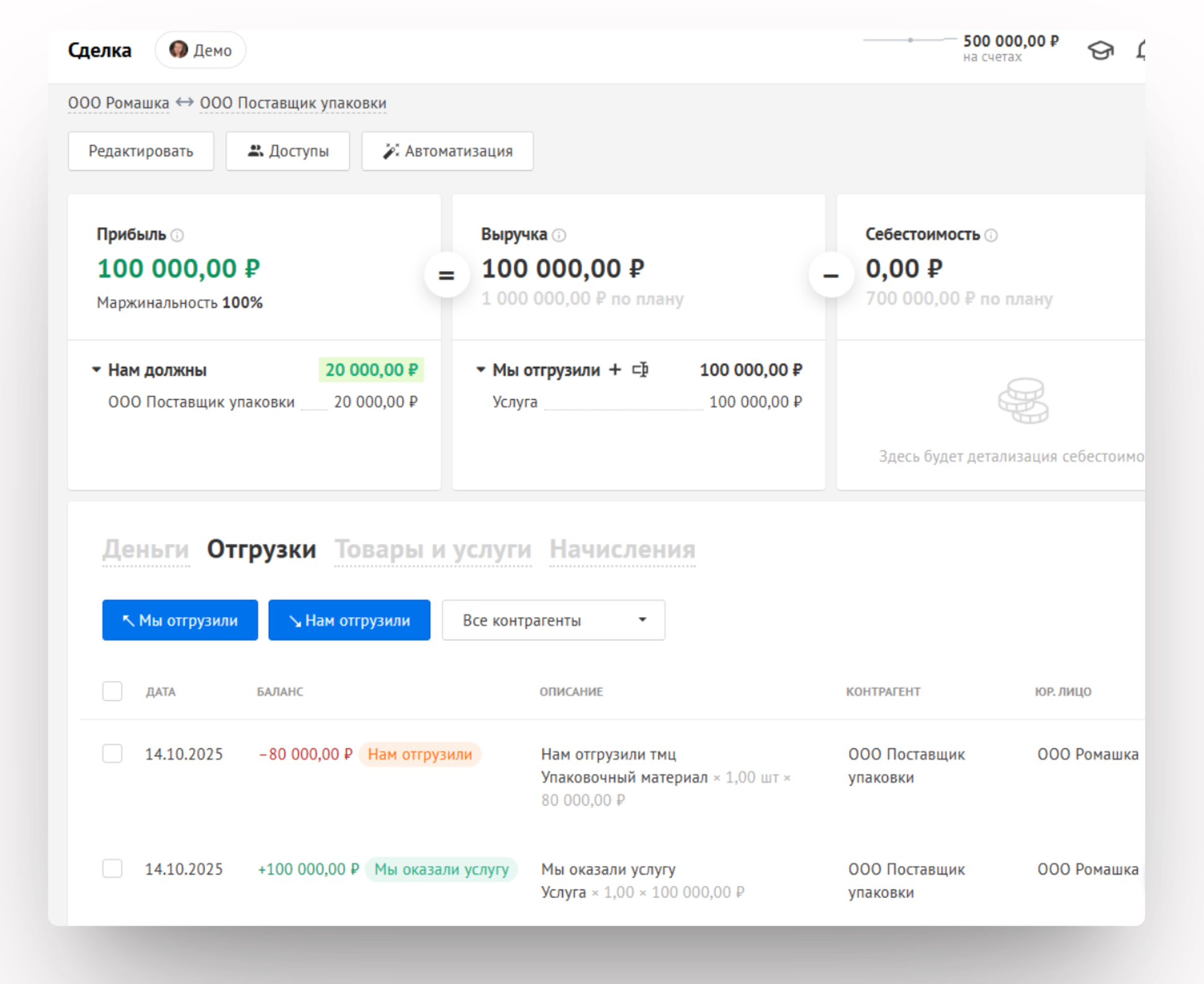The width and height of the screenshot is (1204, 984).
Task: Click the graduation cap training icon
Action: [x=1100, y=50]
